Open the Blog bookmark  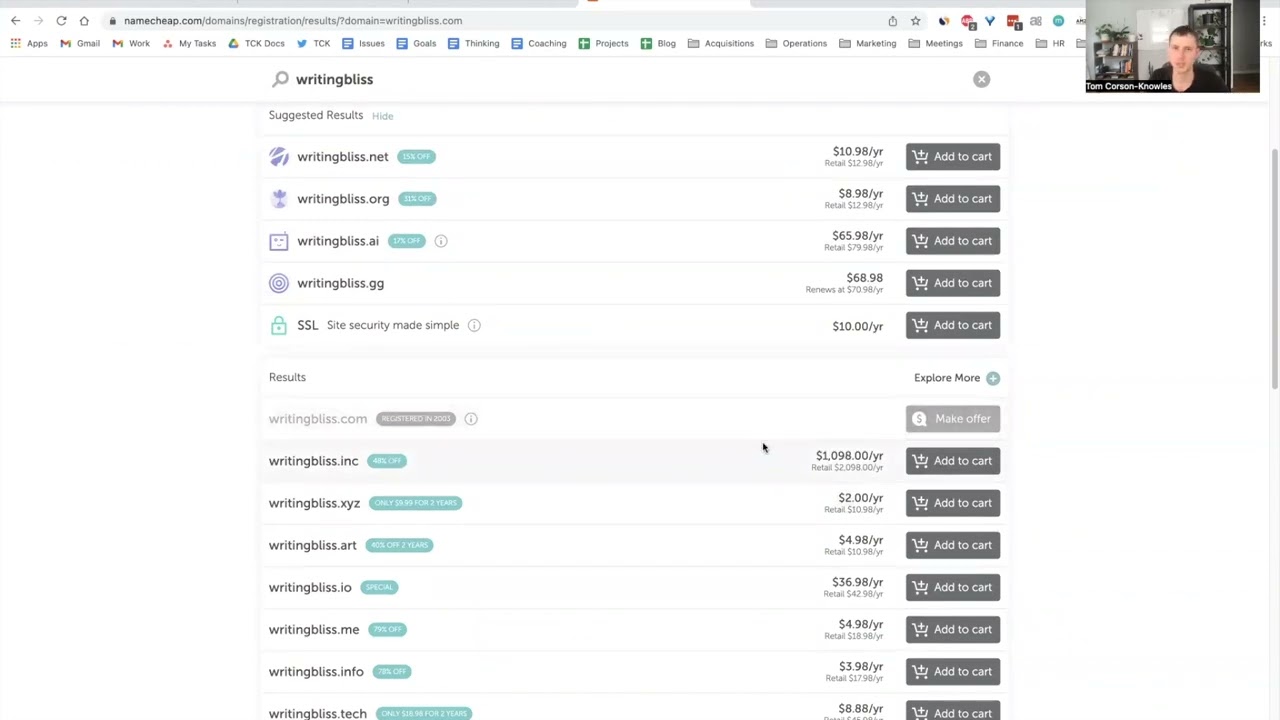pos(658,43)
